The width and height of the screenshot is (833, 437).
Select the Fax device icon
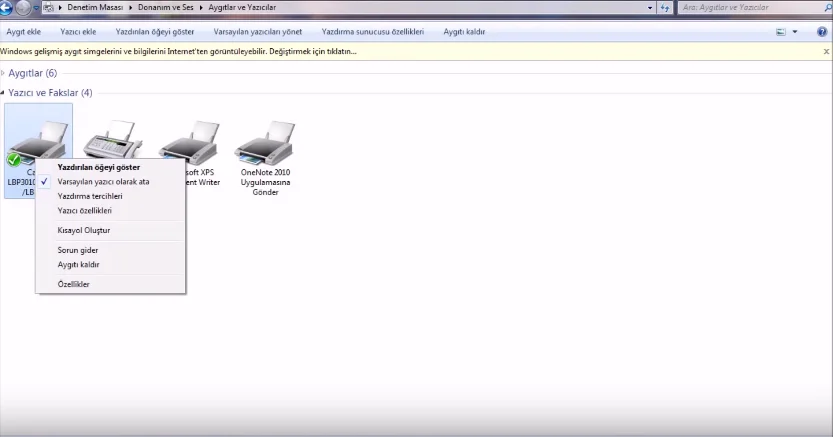[113, 138]
